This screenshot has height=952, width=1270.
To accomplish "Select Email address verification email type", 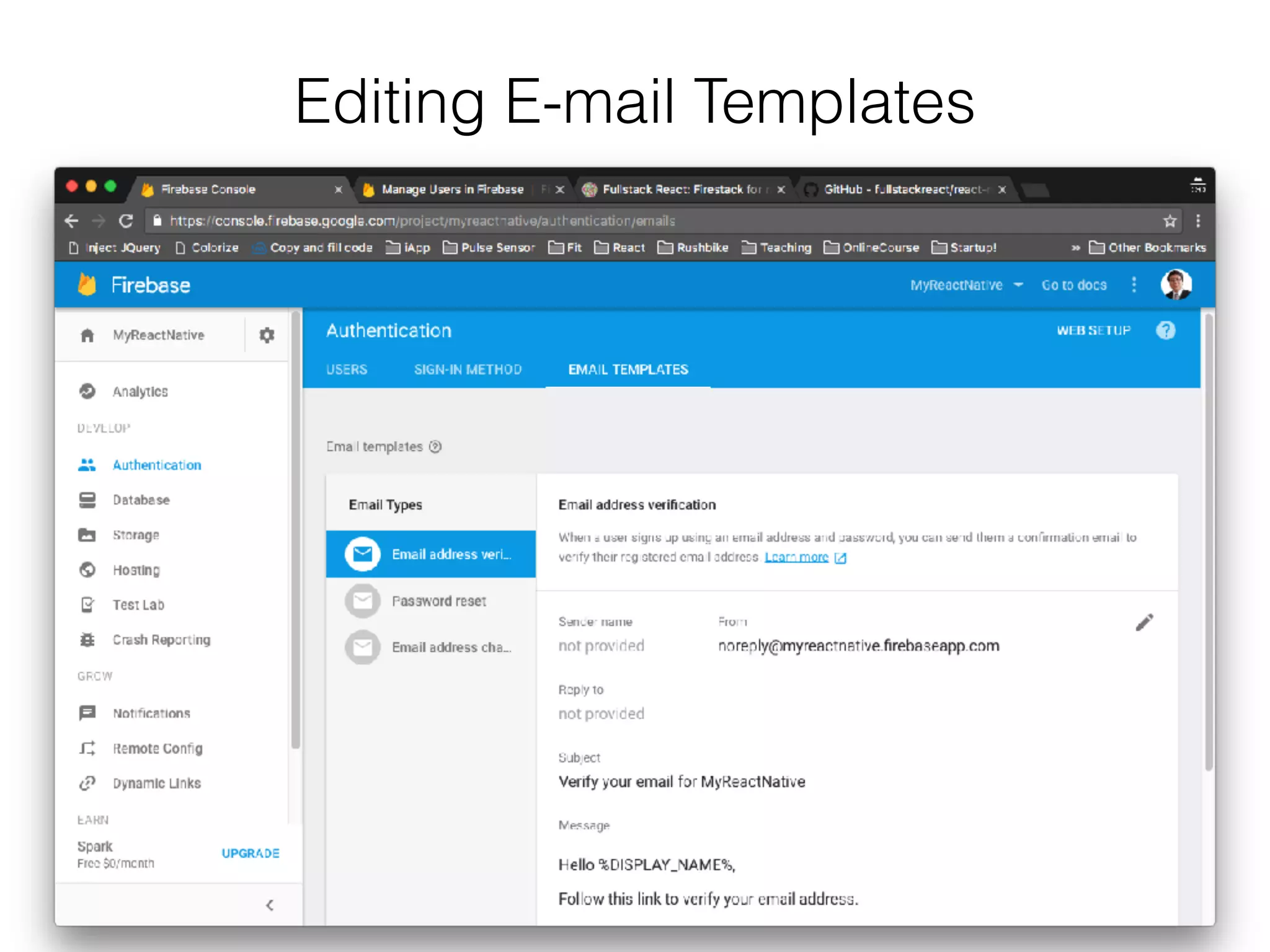I will [x=431, y=554].
